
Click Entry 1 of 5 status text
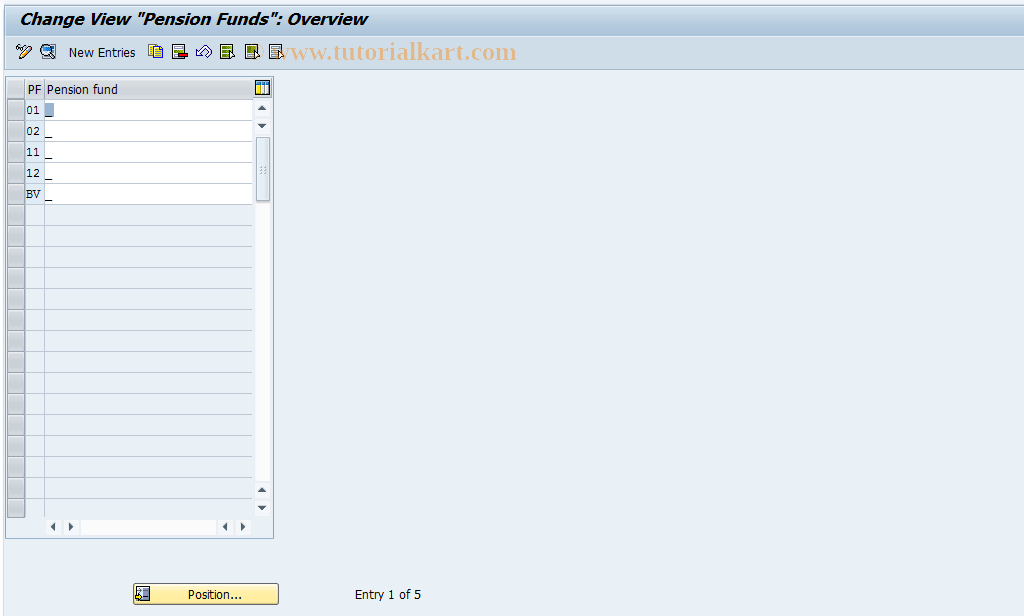(x=388, y=594)
